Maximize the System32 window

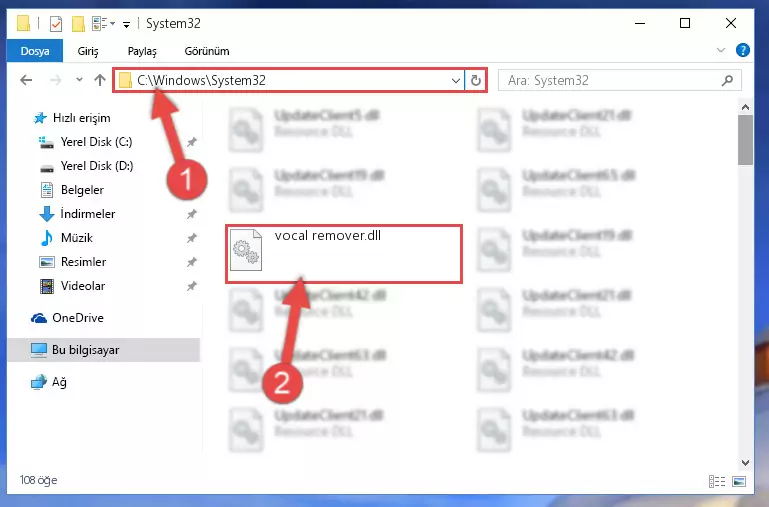click(685, 24)
